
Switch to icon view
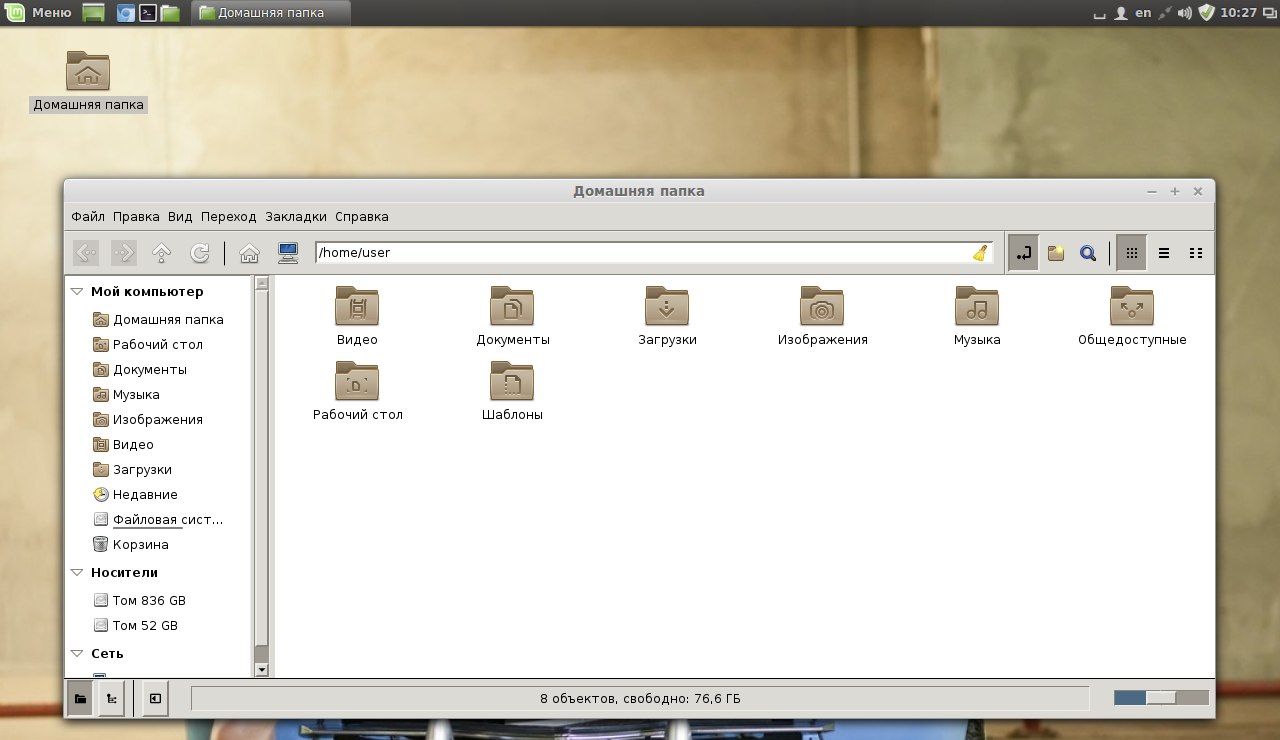coord(1131,253)
